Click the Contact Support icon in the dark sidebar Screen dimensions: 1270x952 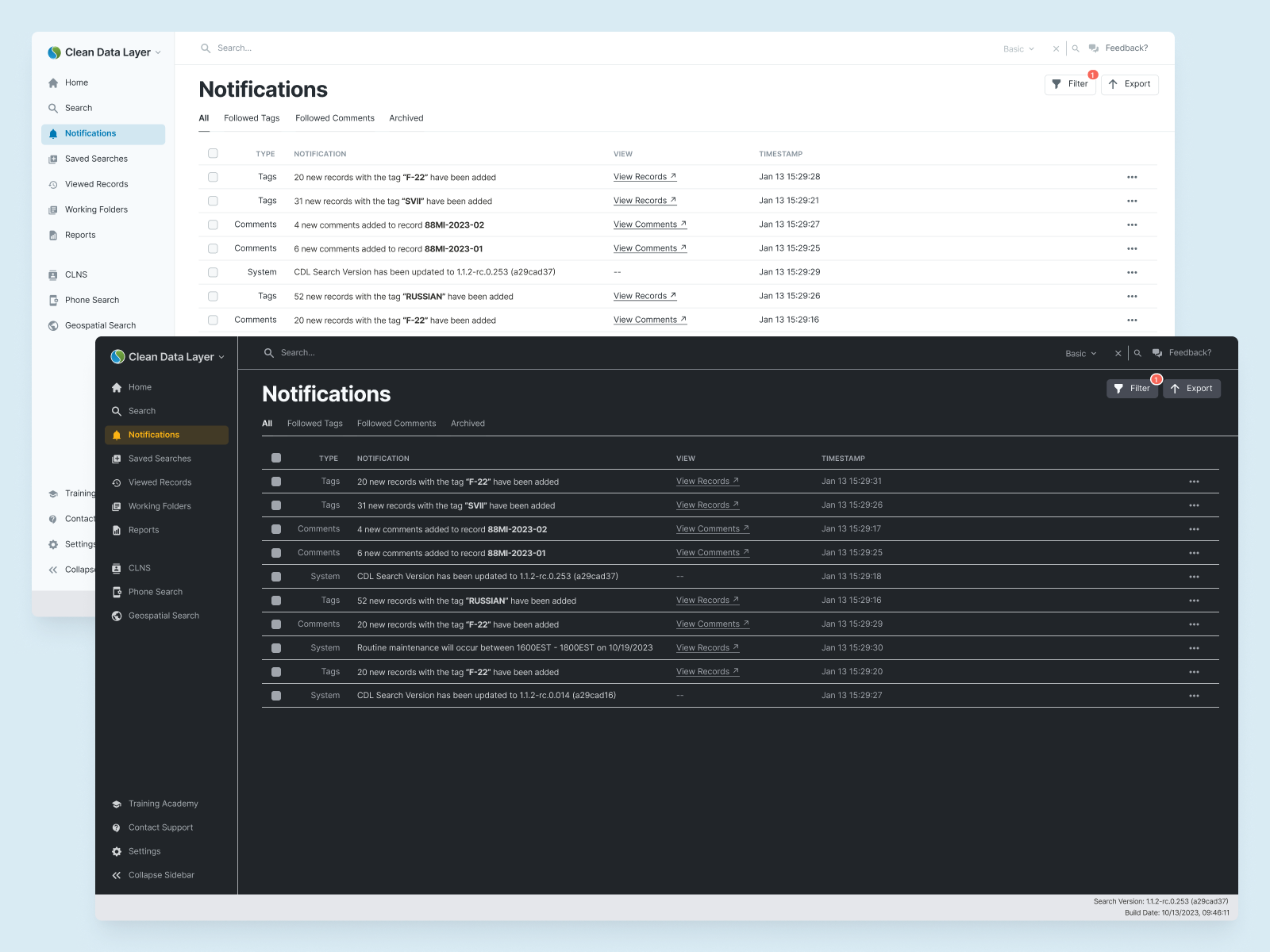click(x=117, y=827)
